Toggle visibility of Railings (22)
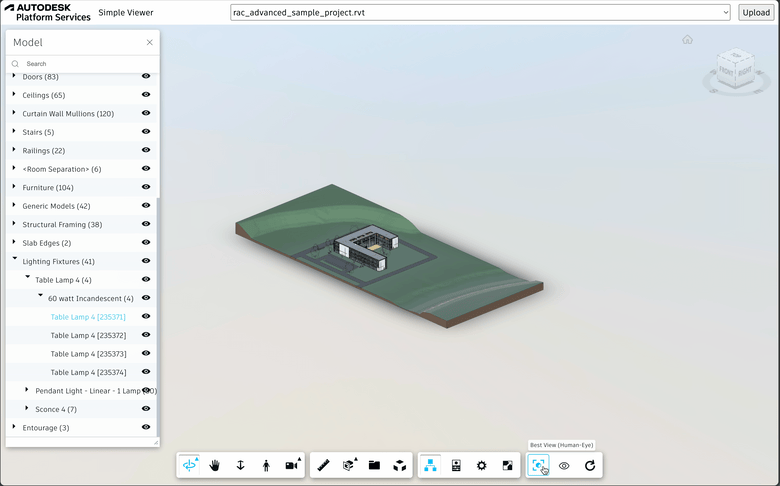 tap(146, 150)
